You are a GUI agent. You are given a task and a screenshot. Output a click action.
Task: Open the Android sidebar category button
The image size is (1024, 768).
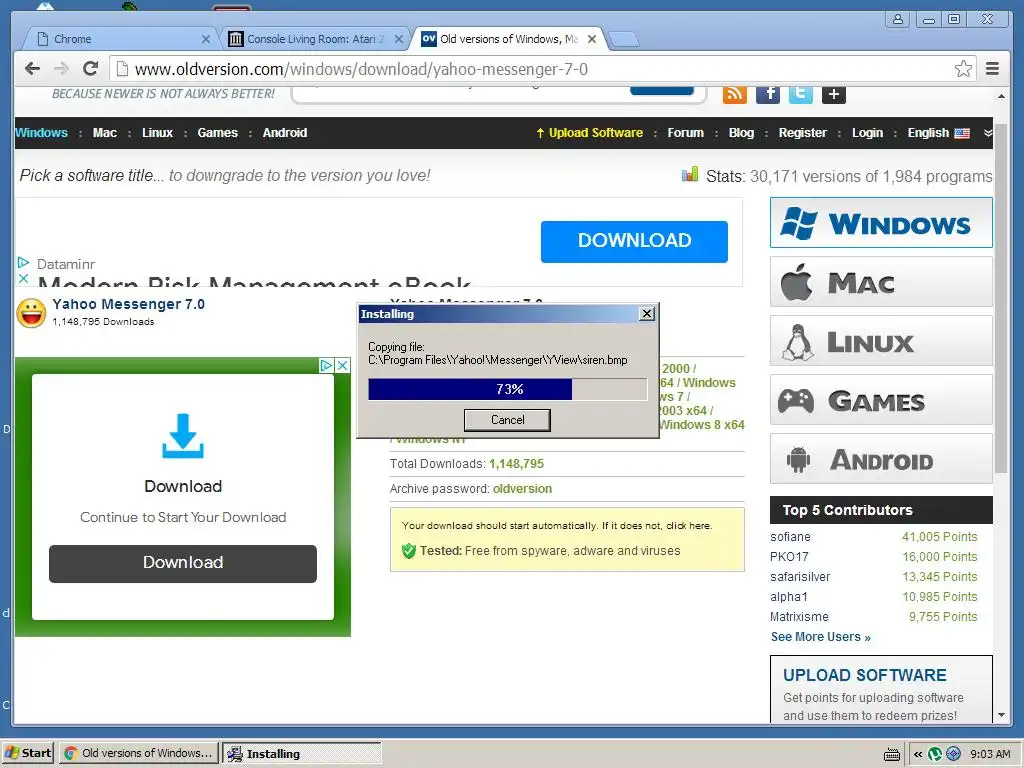pyautogui.click(x=881, y=458)
